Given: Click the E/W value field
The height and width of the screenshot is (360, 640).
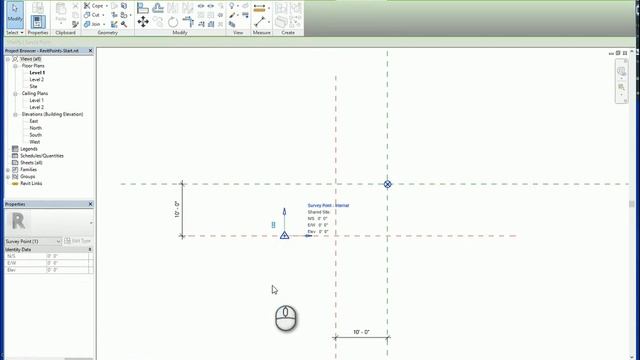Looking at the screenshot, I should point(67,263).
